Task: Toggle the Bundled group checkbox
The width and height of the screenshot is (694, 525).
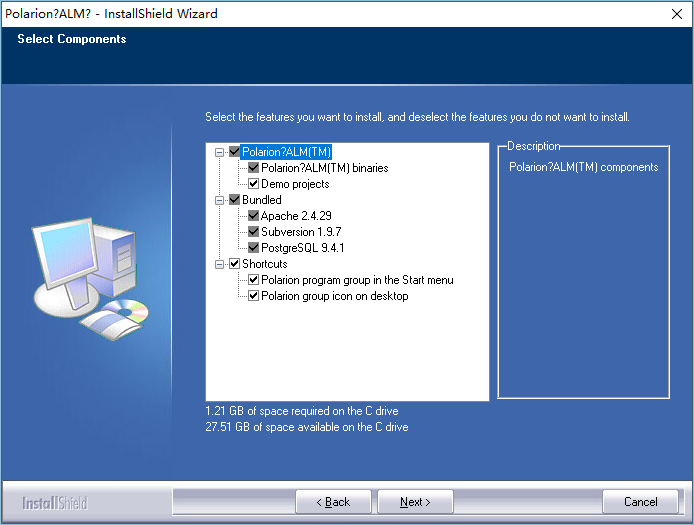Action: 235,200
